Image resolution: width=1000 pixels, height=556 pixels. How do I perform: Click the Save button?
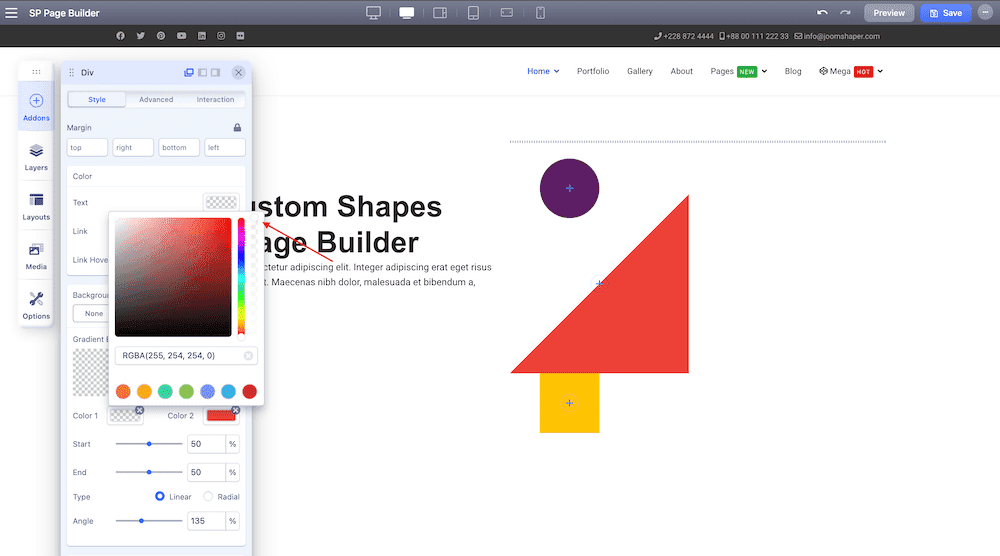click(946, 13)
